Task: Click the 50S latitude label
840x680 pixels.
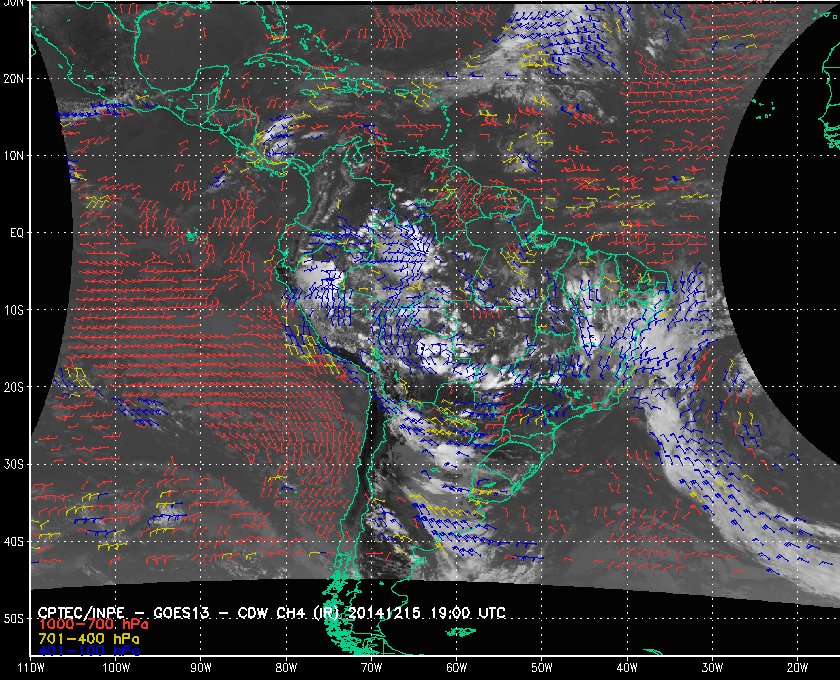Action: coord(13,618)
